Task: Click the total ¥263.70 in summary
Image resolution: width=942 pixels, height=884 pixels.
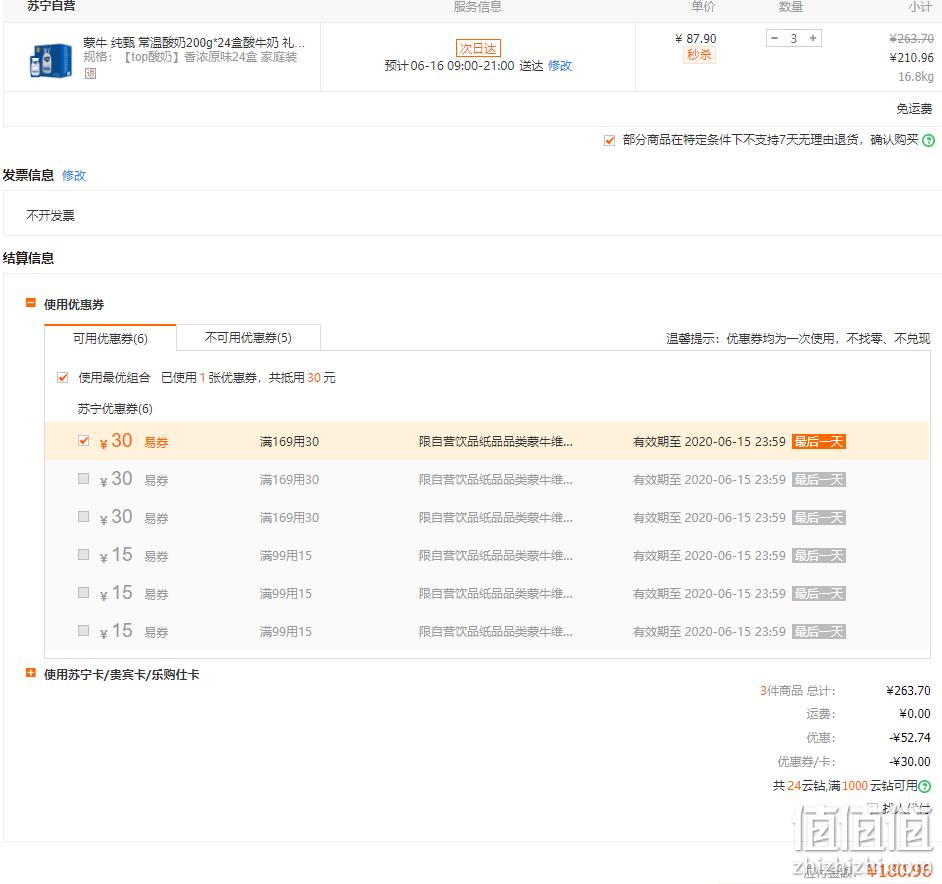Action: pyautogui.click(x=908, y=690)
